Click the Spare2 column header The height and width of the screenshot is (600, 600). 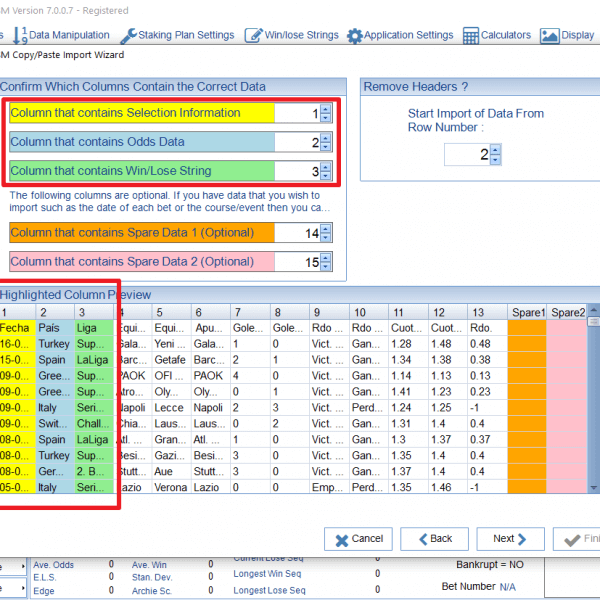567,312
